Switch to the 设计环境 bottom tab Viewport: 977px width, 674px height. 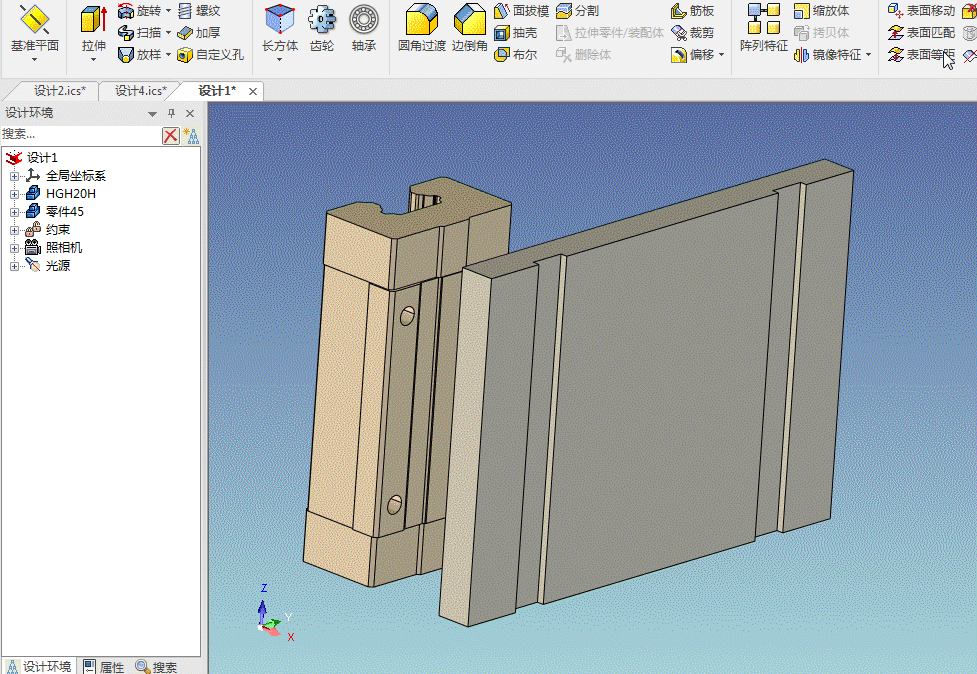(x=39, y=667)
